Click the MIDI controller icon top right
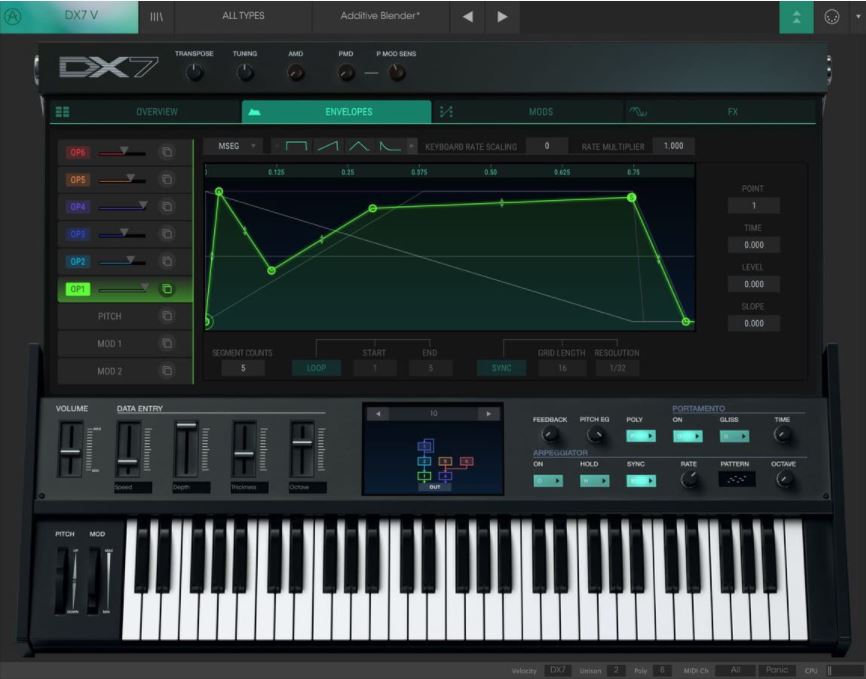Image resolution: width=866 pixels, height=679 pixels. click(x=831, y=14)
